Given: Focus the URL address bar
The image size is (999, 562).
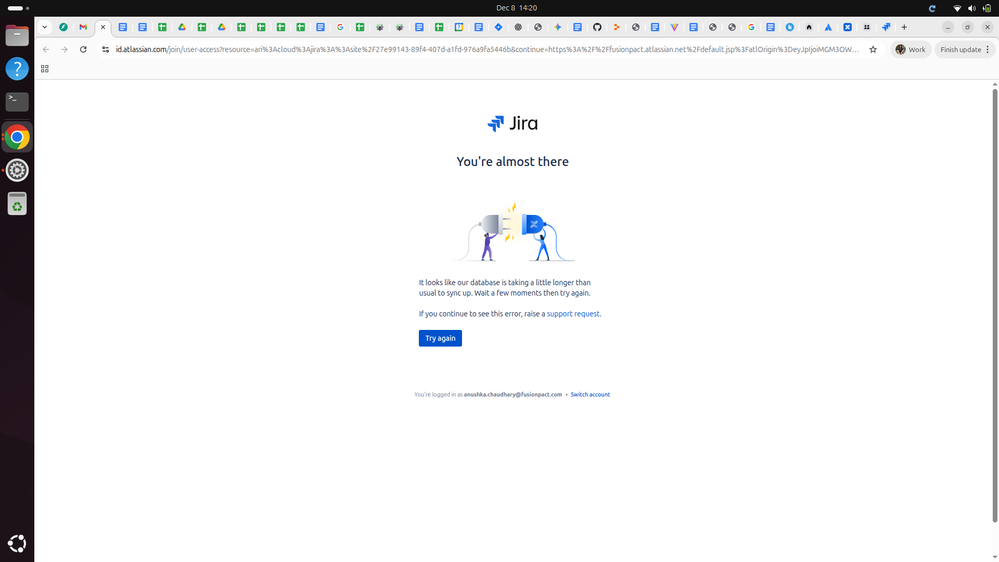Looking at the screenshot, I should [487, 50].
